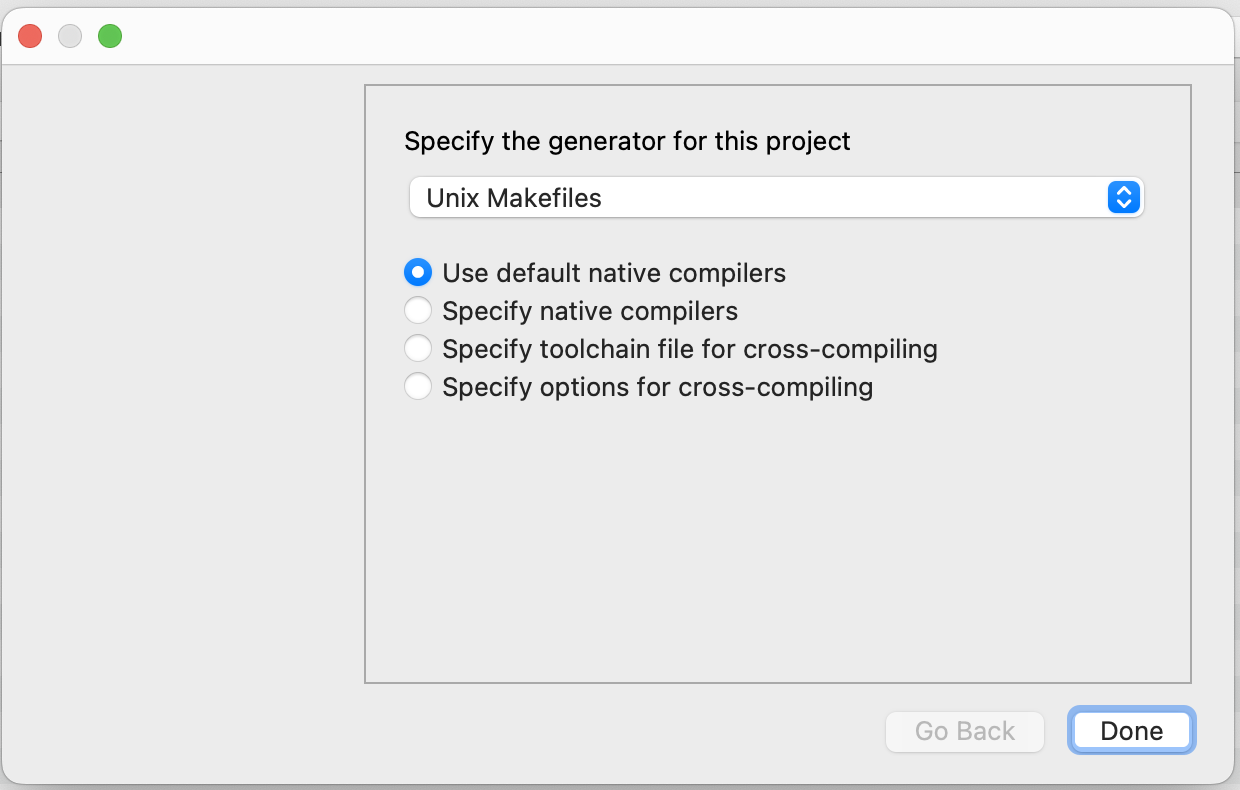1240x790 pixels.
Task: Zoom the window with the green button
Action: tap(110, 37)
